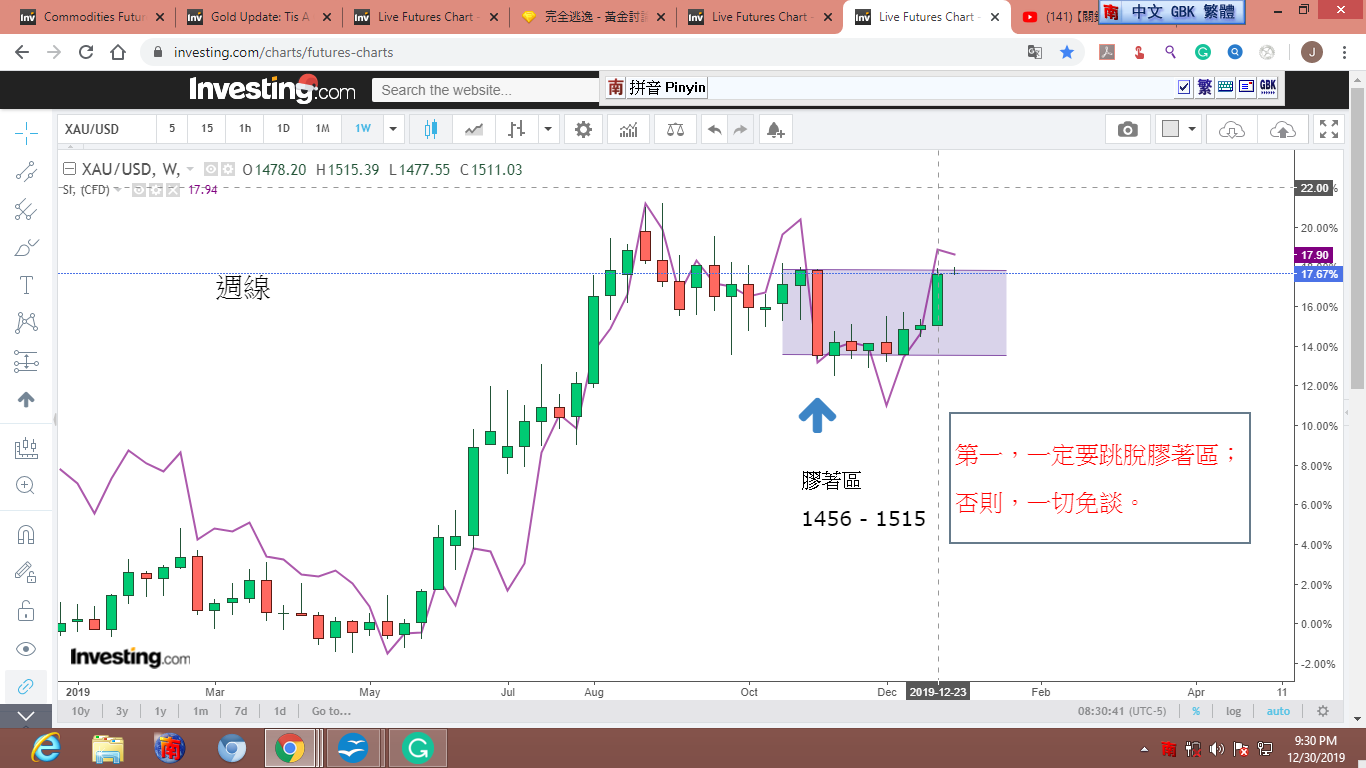Set time range to 1m
The width and height of the screenshot is (1366, 768).
click(200, 711)
